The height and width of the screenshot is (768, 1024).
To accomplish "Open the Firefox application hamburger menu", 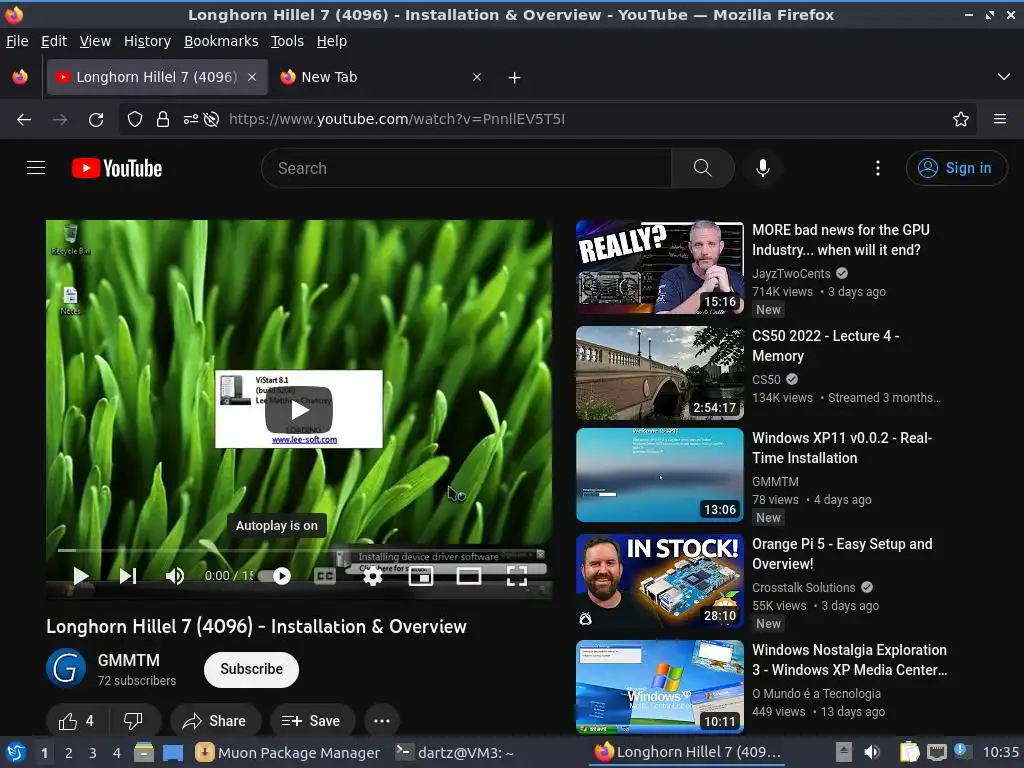I will [1000, 120].
